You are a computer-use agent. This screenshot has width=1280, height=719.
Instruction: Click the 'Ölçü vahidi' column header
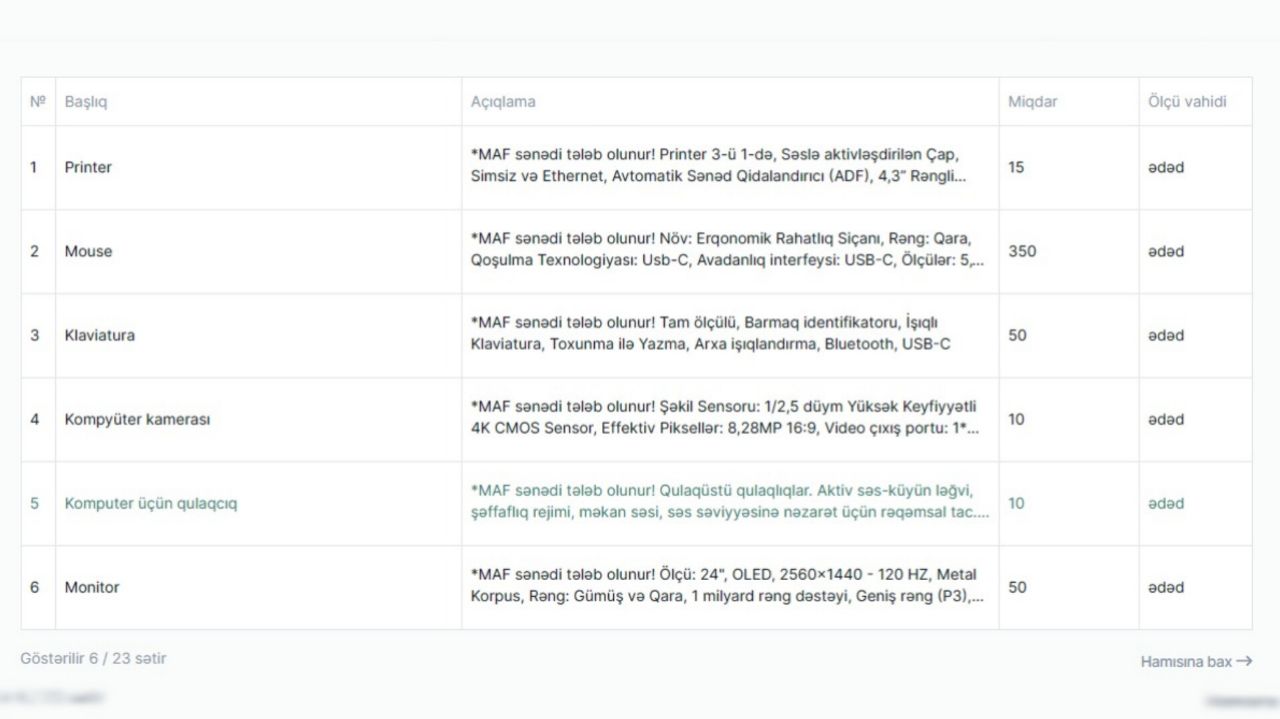click(x=1187, y=102)
